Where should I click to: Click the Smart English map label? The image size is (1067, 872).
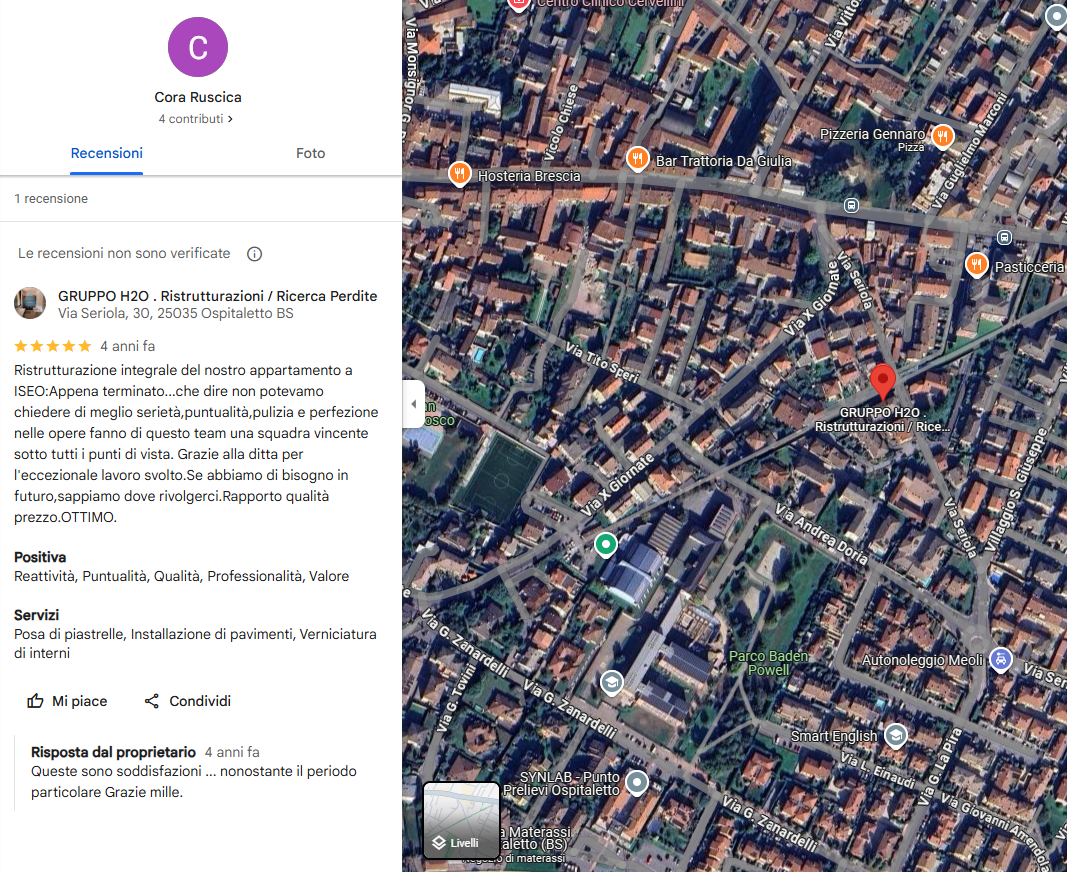coord(834,736)
